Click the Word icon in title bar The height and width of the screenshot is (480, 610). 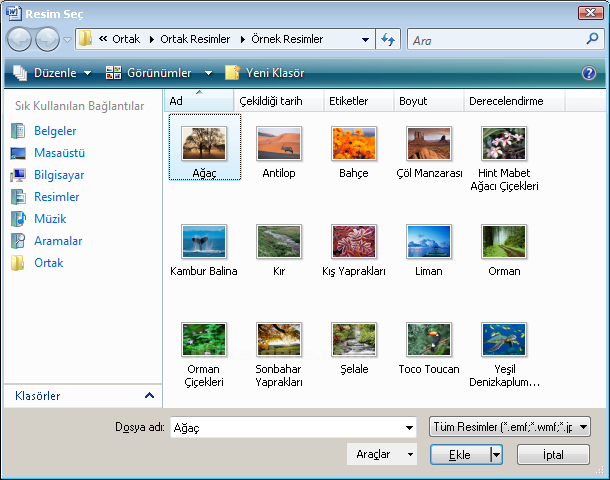14,12
